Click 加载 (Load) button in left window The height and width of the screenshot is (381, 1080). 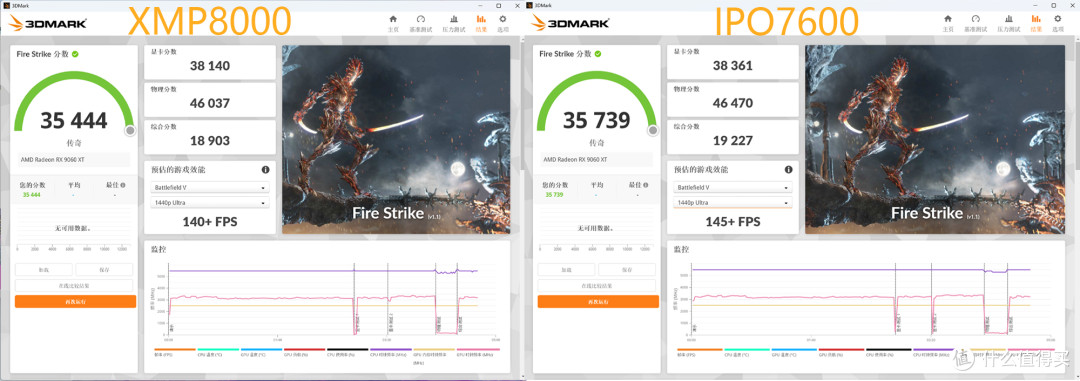44,270
